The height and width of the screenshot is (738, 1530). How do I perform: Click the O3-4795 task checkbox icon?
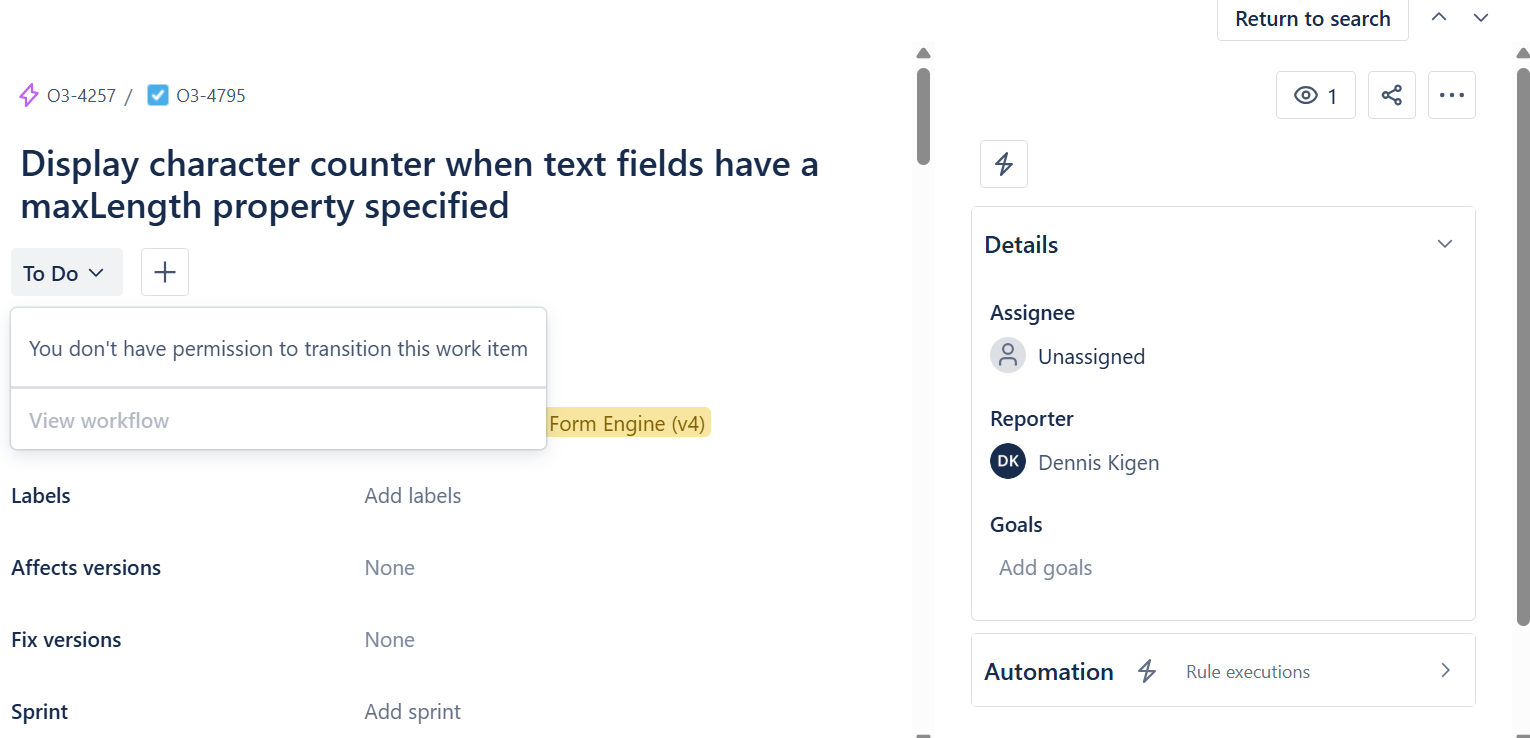coord(157,95)
